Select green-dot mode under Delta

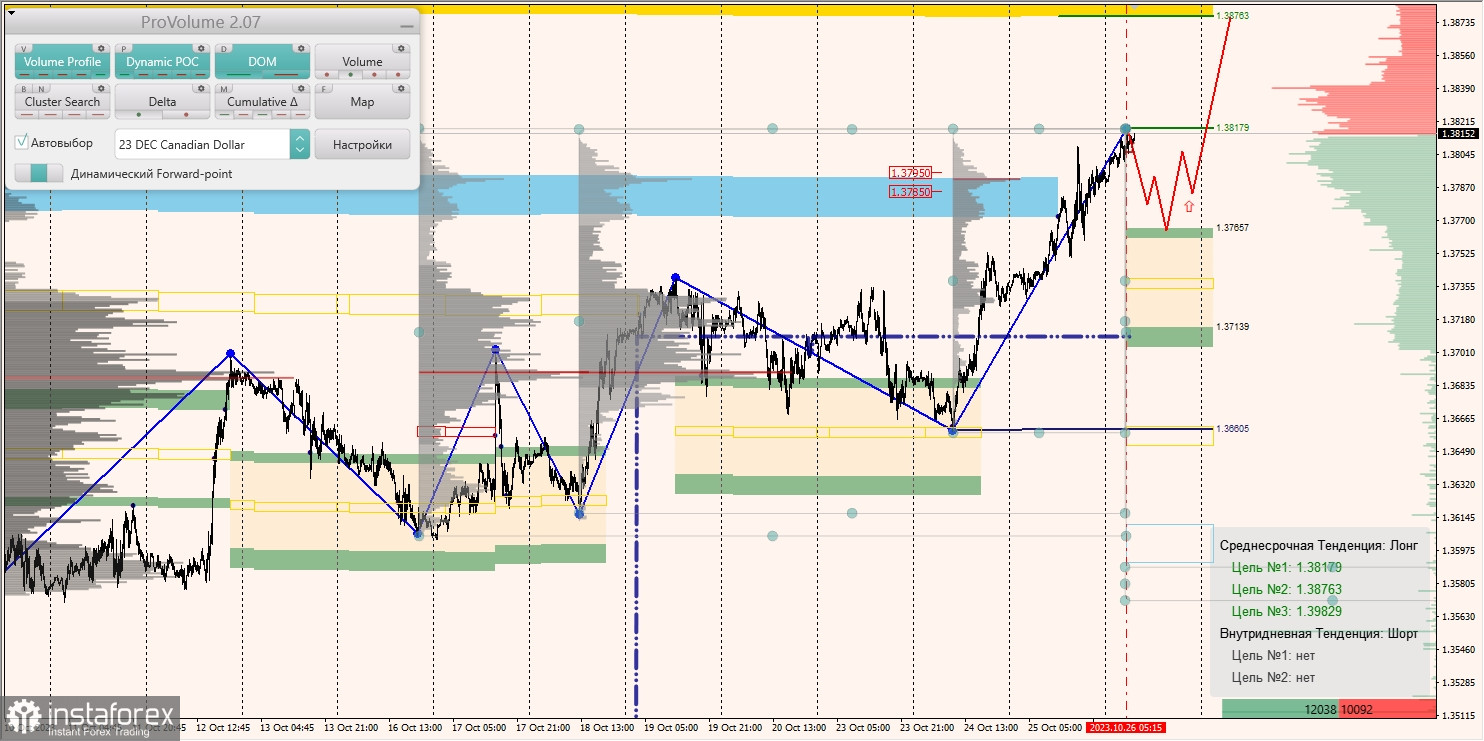tap(139, 115)
